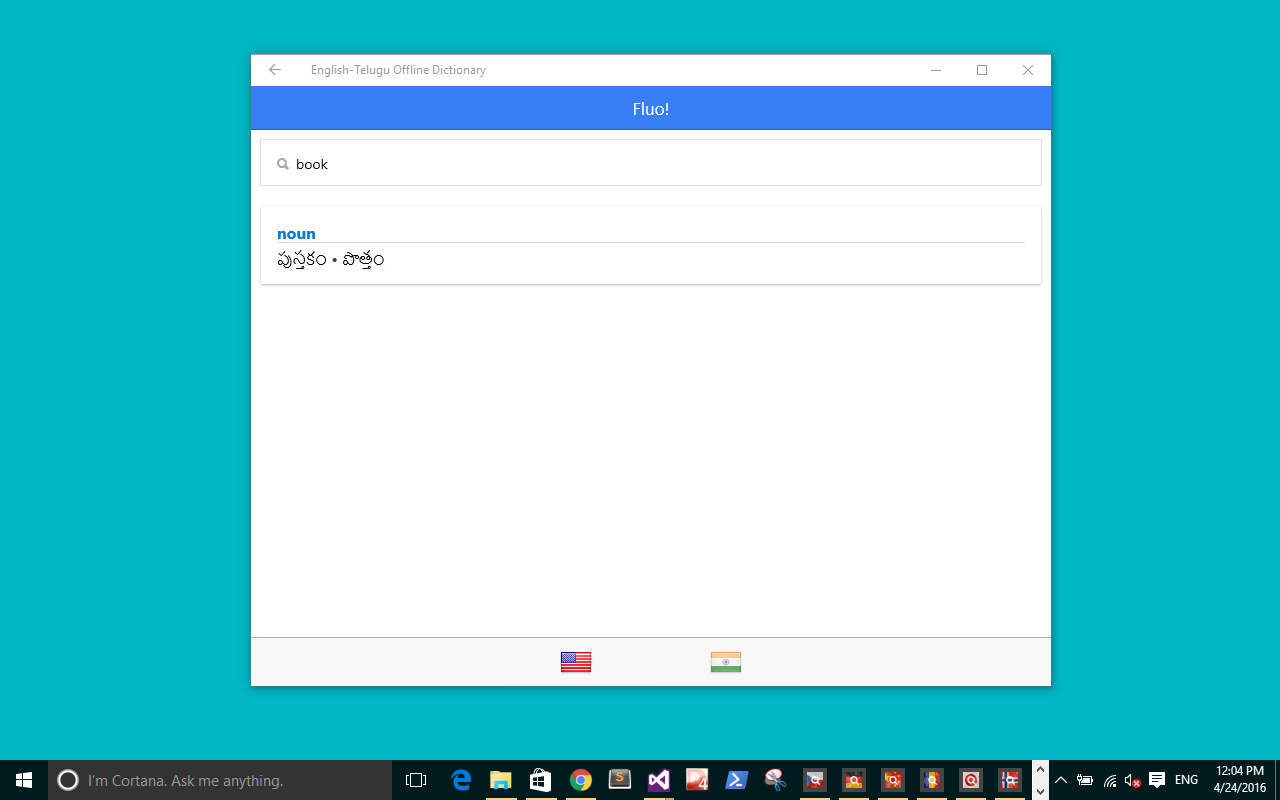Open the battery status tray icon
Viewport: 1280px width, 800px height.
(1085, 780)
